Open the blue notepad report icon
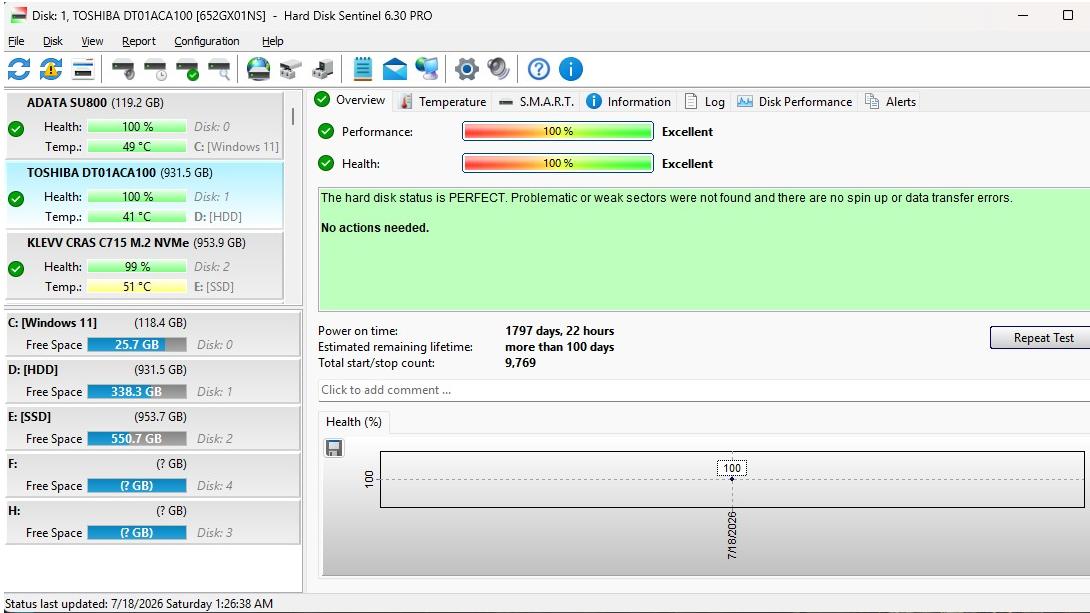Viewport: 1090px width, 613px height. coord(362,69)
